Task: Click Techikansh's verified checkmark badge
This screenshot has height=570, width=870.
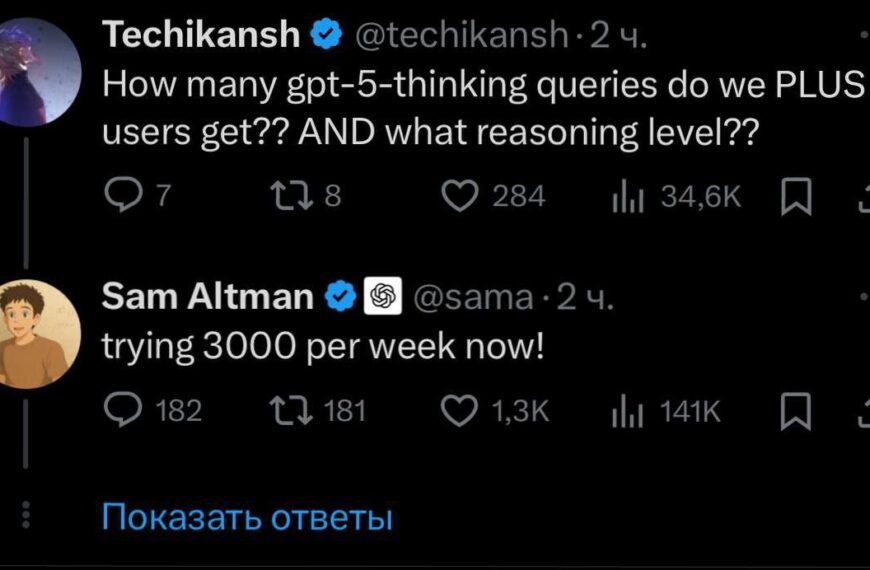Action: point(326,35)
